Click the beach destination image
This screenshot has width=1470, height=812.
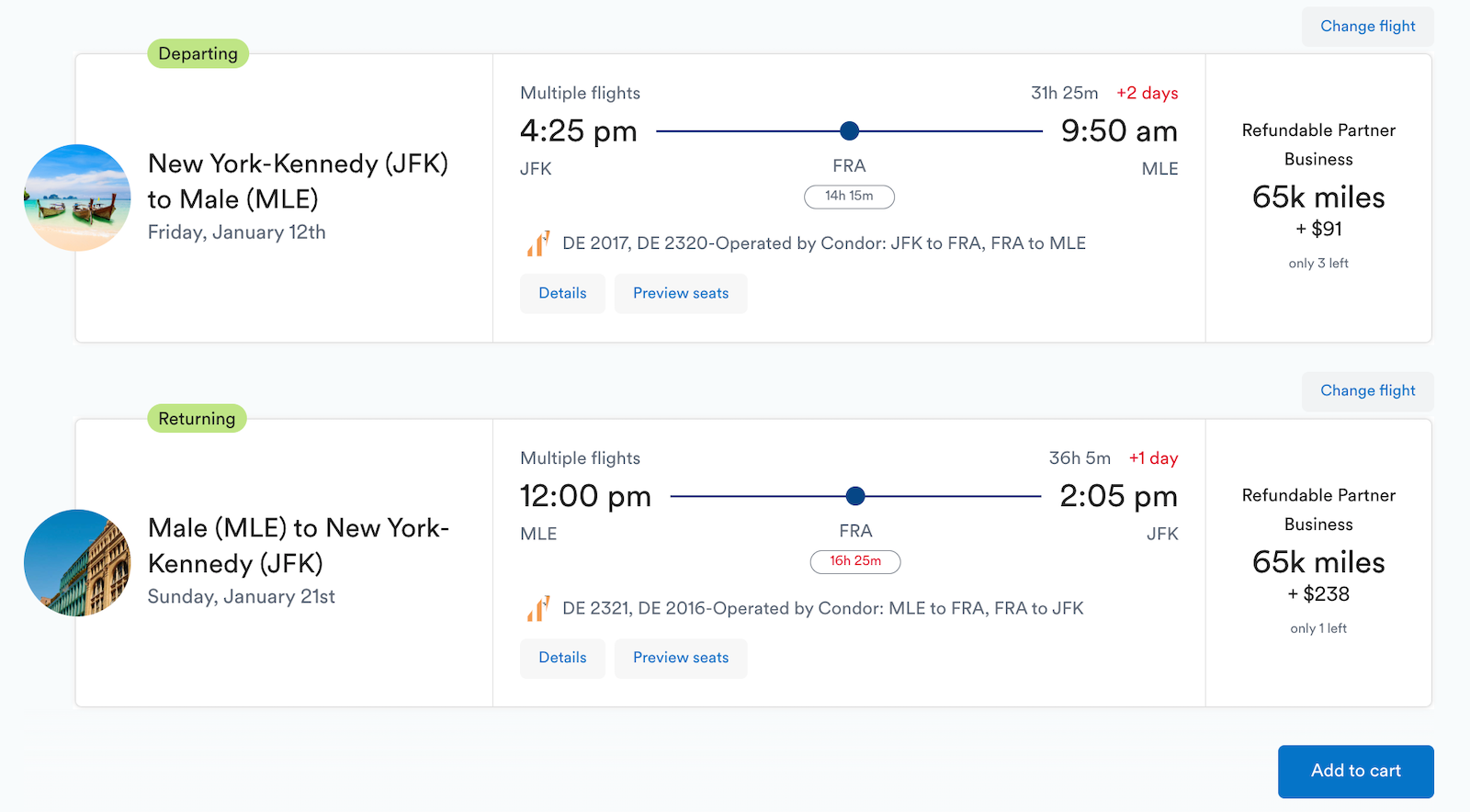77,197
